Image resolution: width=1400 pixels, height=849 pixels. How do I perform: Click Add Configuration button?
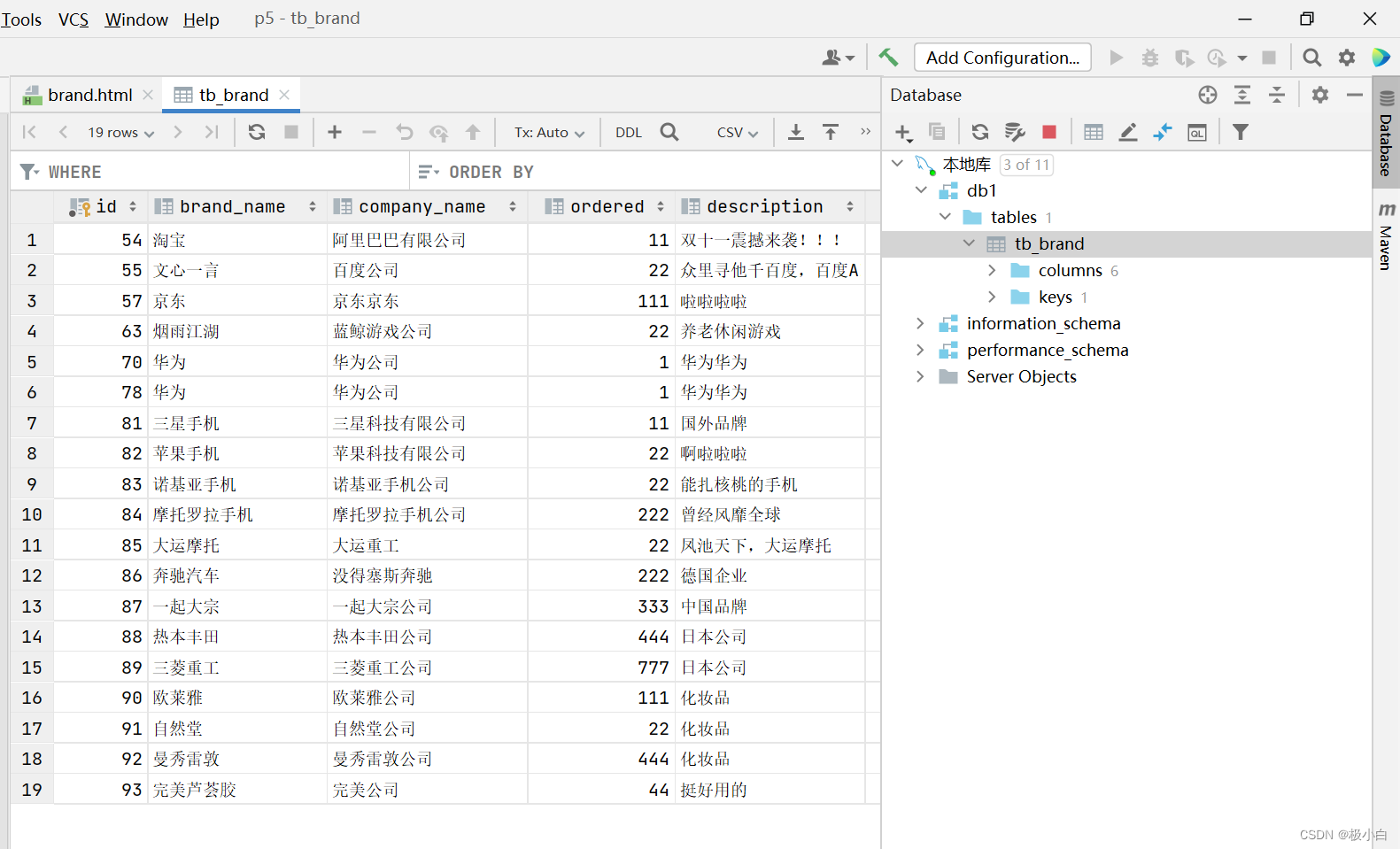point(1002,58)
